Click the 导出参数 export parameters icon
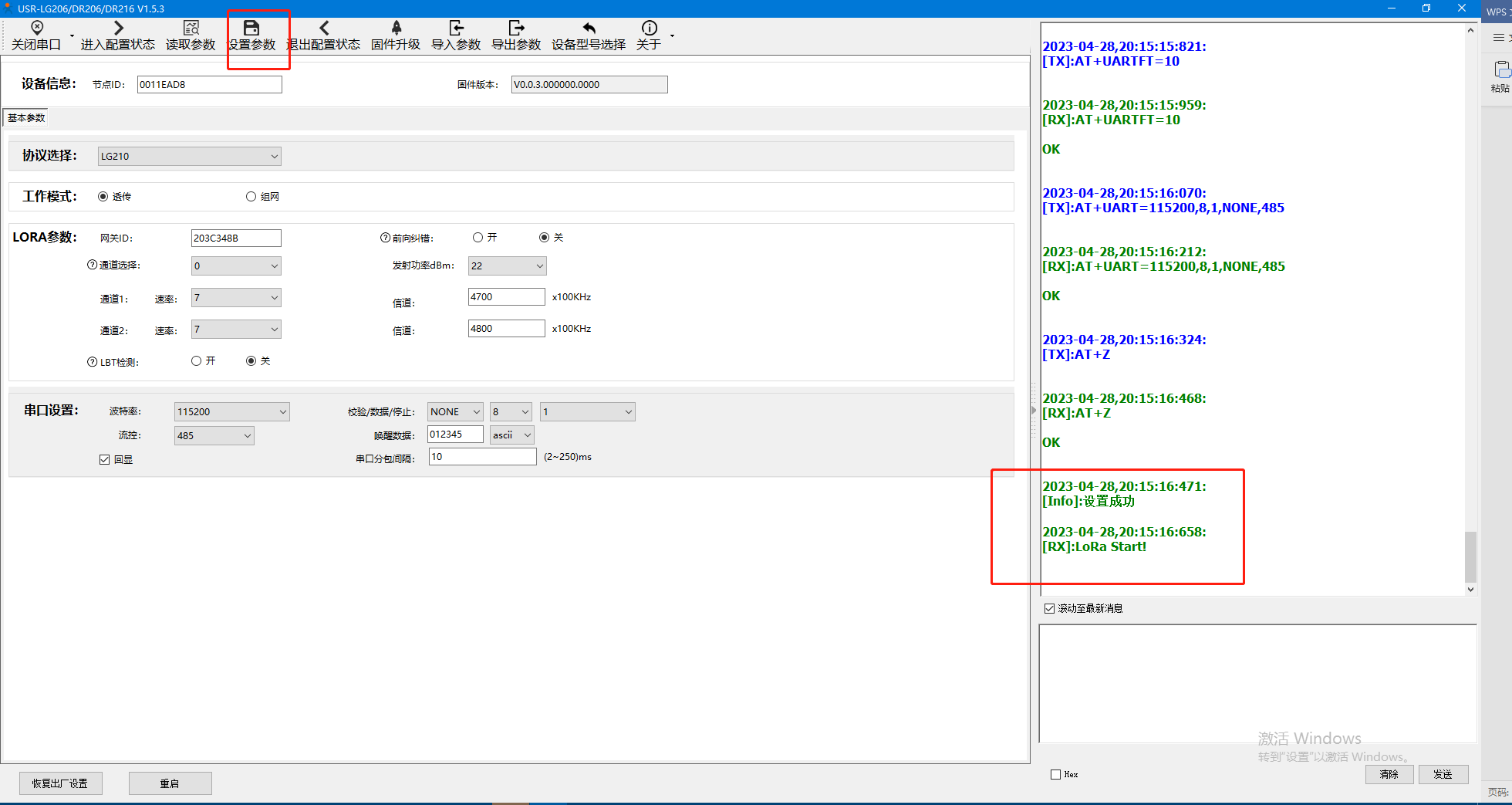This screenshot has height=805, width=1512. tap(516, 29)
